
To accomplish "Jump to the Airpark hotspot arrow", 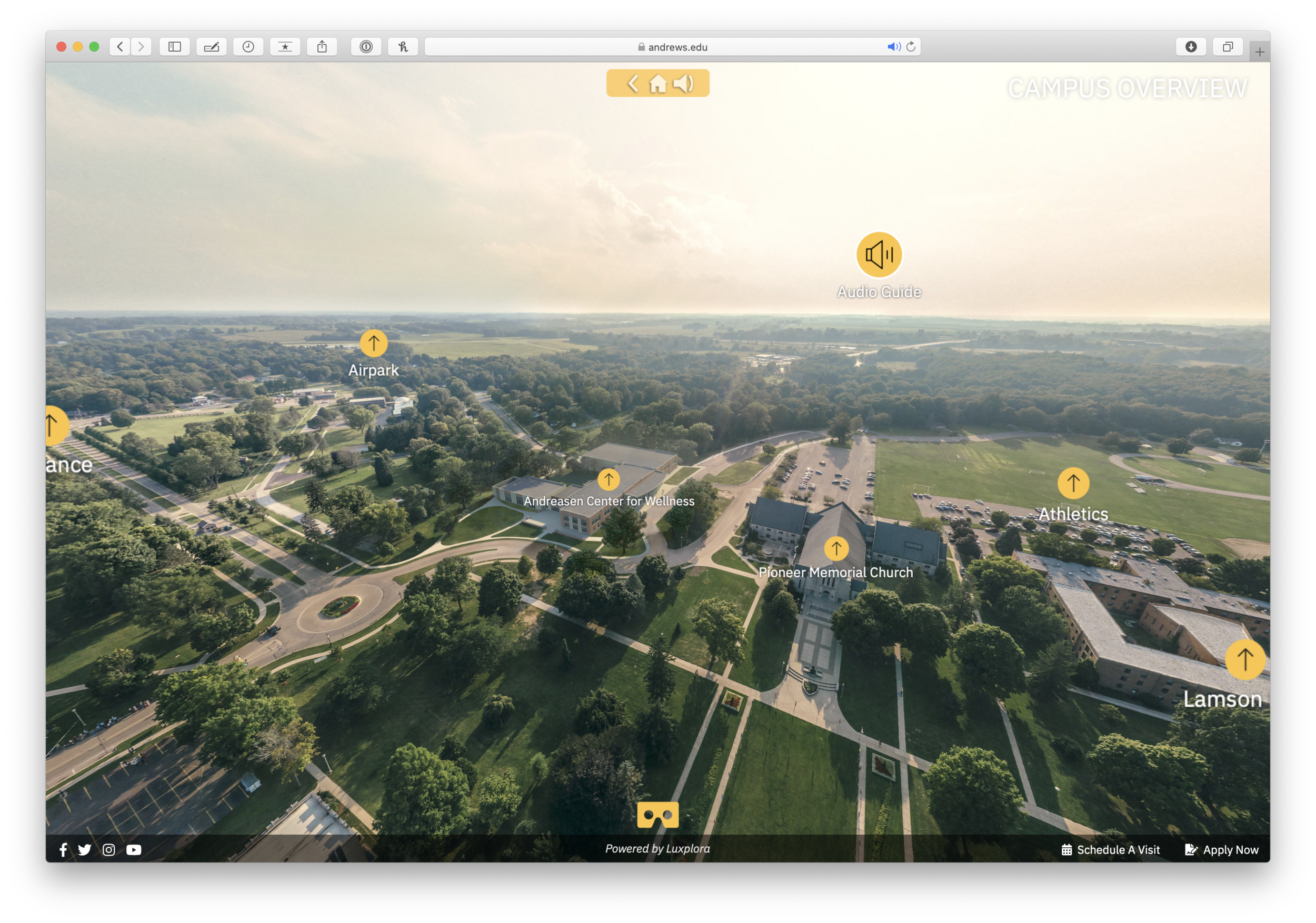I will click(374, 343).
